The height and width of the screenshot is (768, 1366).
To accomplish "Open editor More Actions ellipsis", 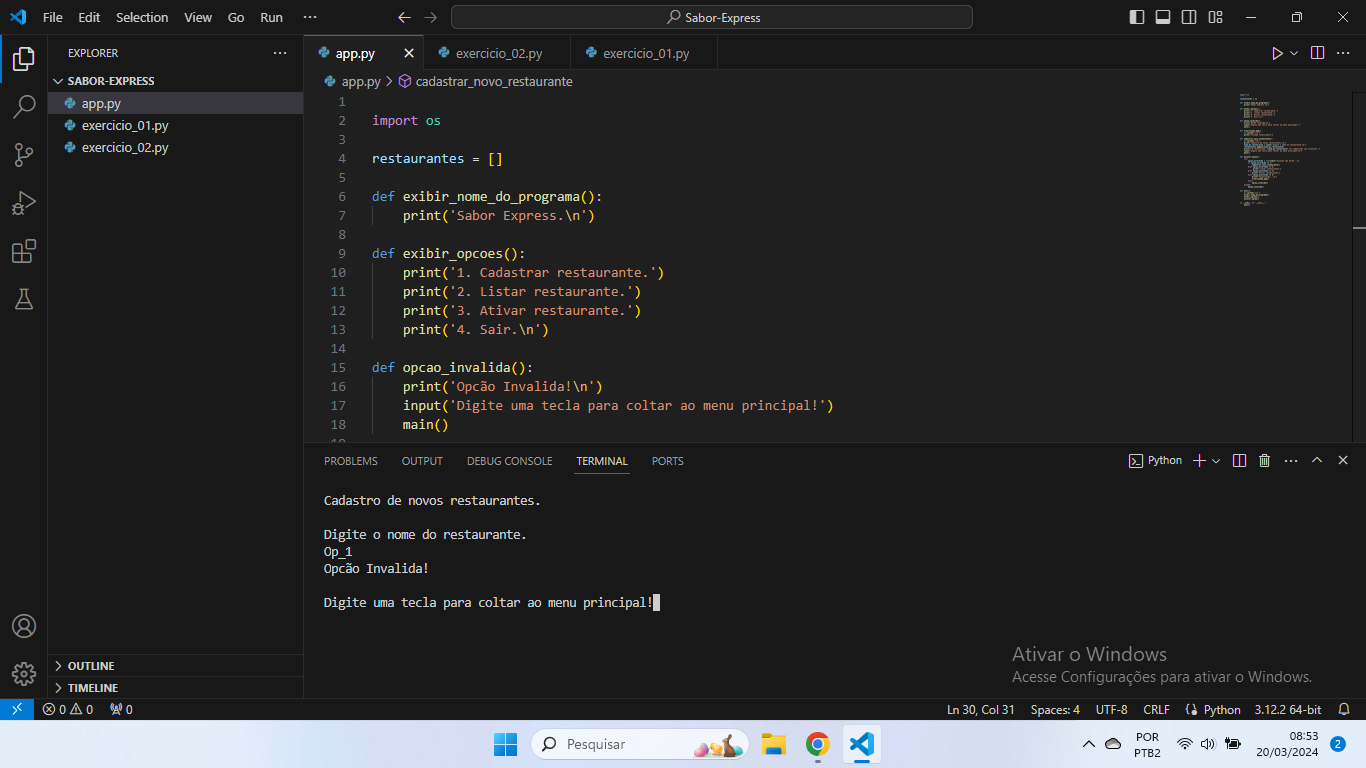I will [1343, 53].
